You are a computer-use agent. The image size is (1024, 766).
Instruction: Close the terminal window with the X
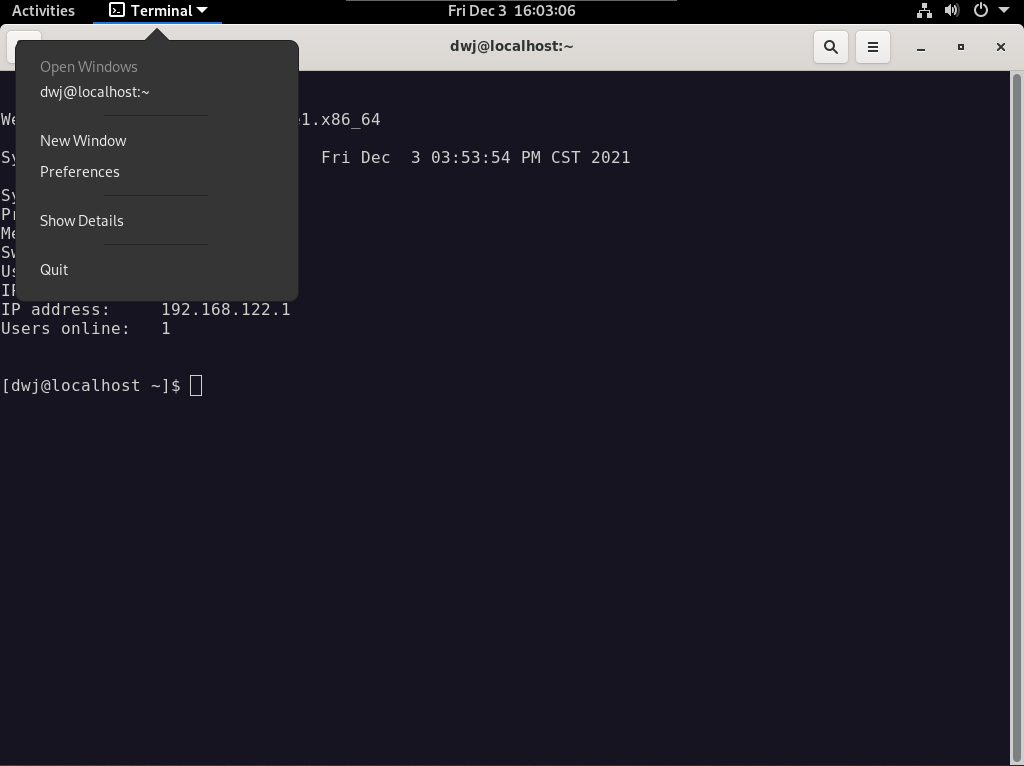pos(1000,47)
